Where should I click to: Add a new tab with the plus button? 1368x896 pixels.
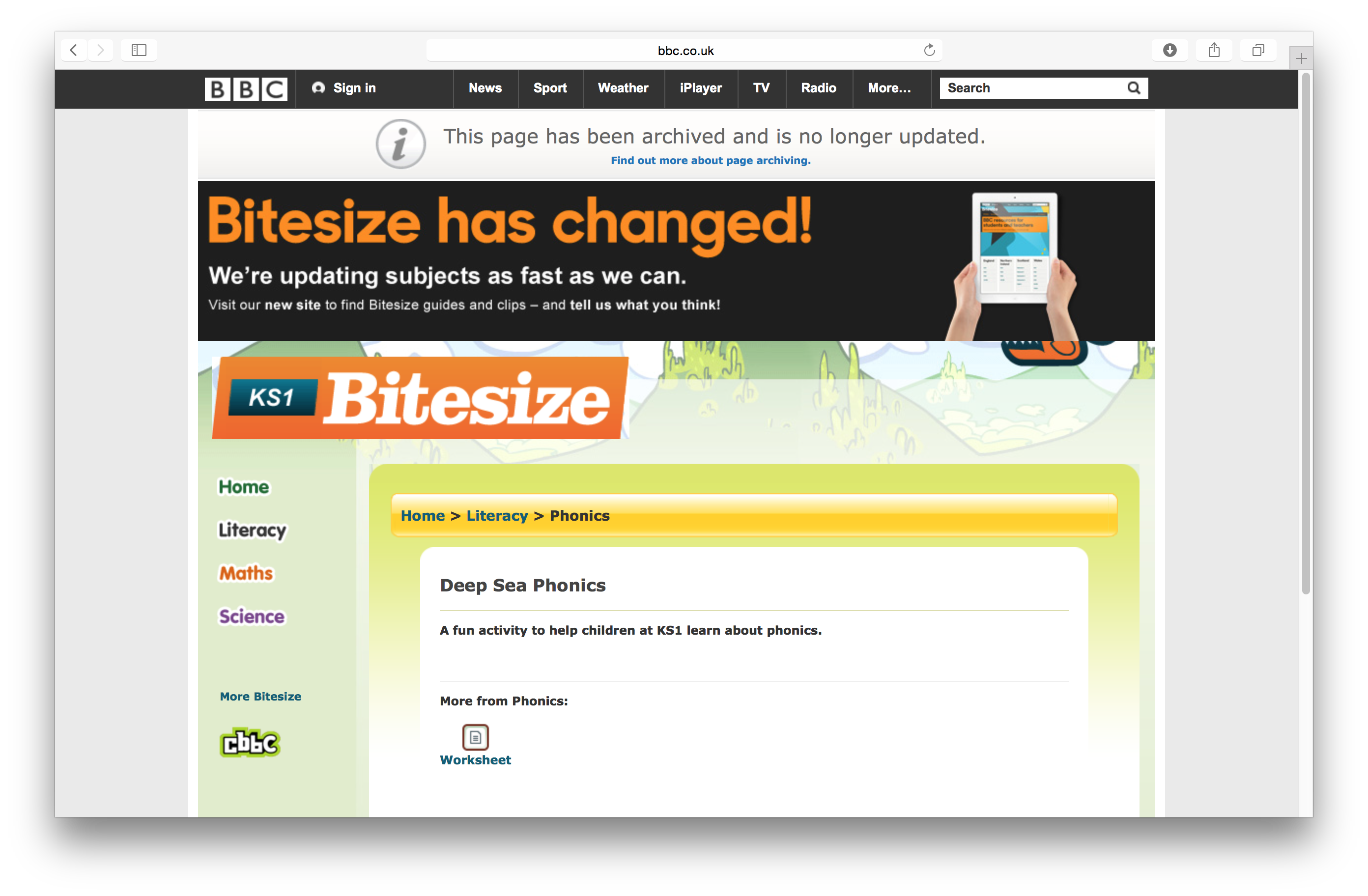coord(1301,58)
